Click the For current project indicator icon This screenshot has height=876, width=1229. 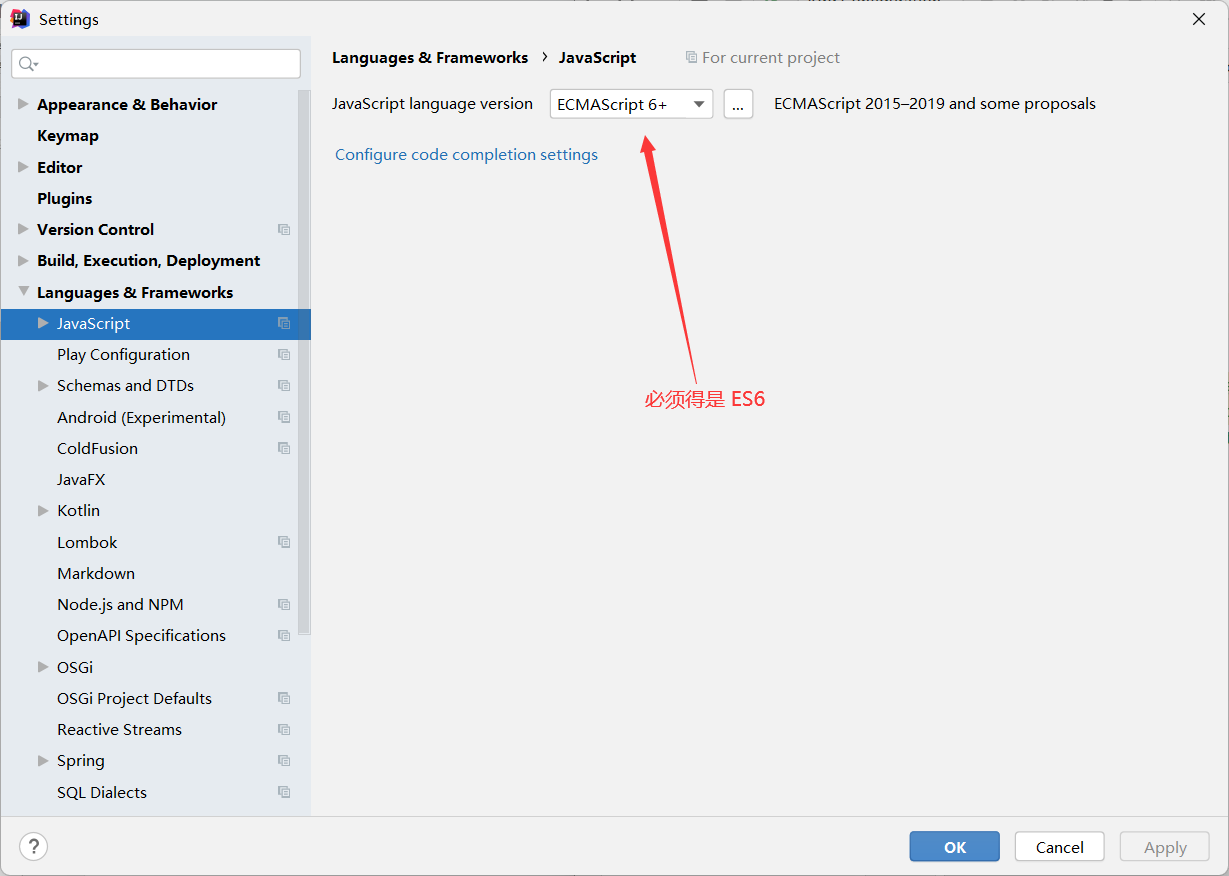pyautogui.click(x=691, y=58)
